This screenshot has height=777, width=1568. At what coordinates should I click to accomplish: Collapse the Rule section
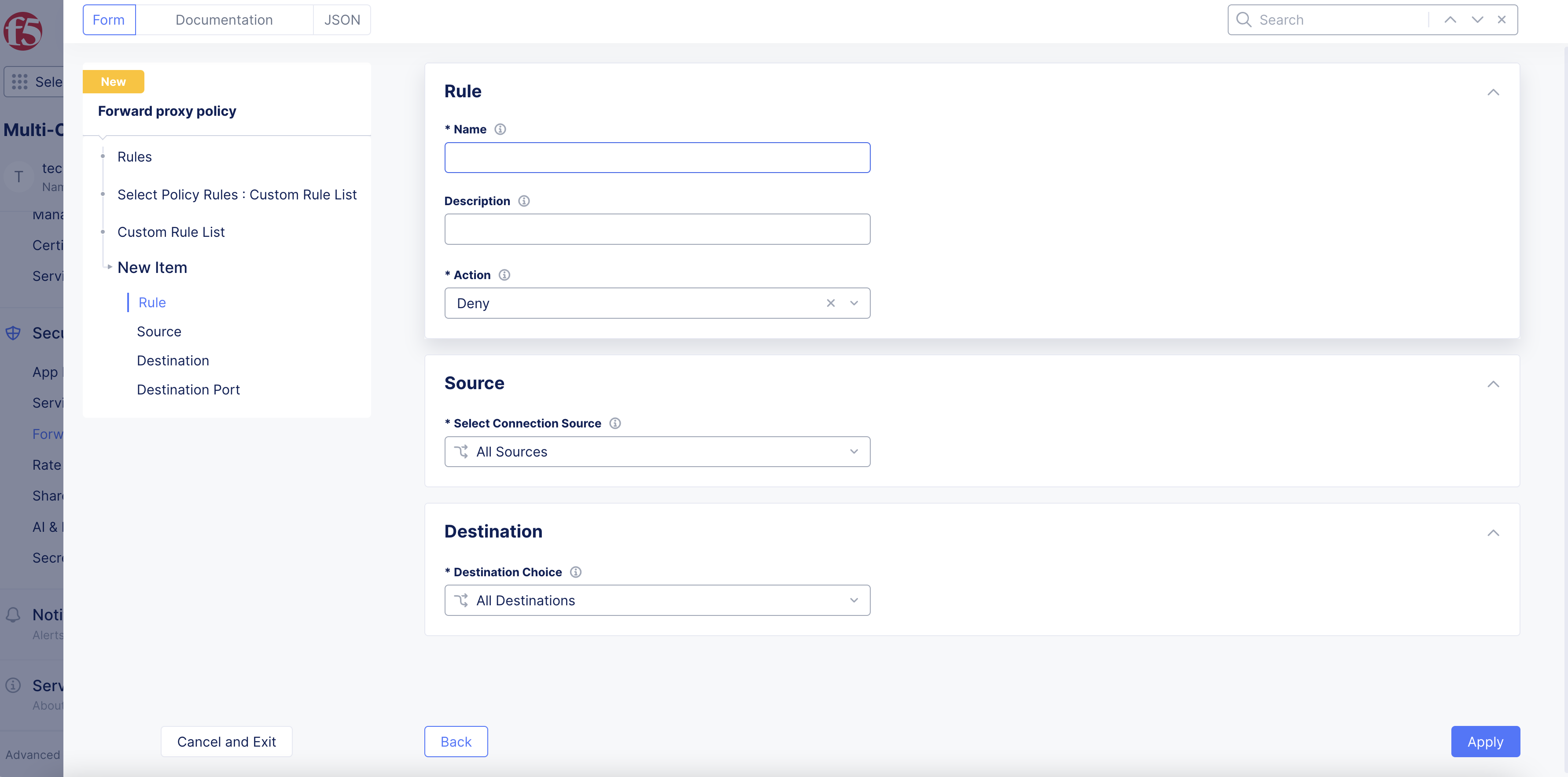click(1493, 92)
